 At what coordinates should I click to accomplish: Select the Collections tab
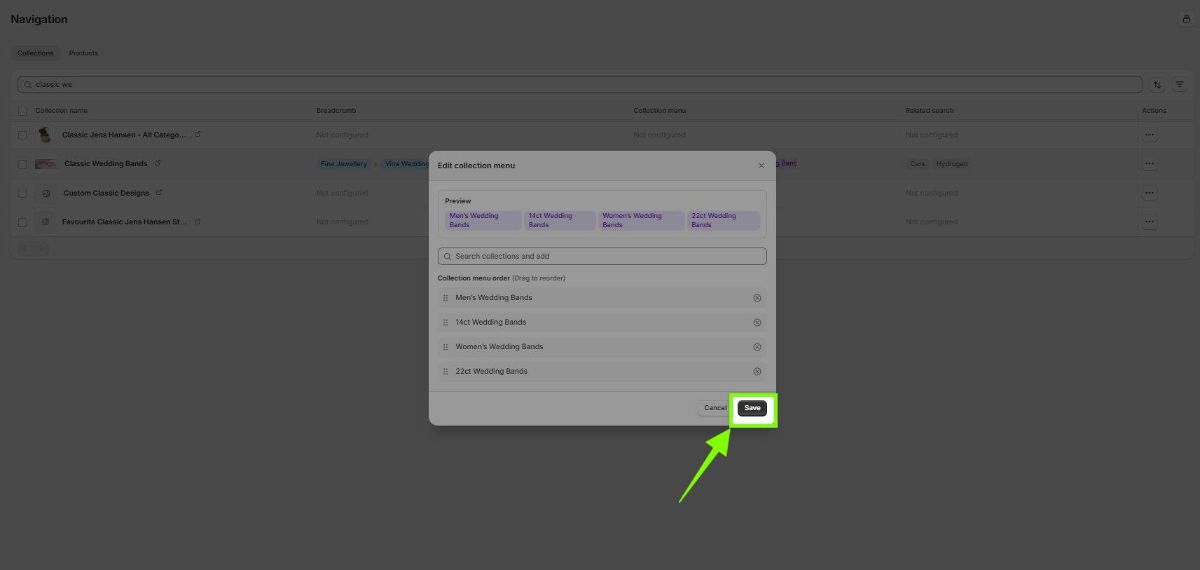tap(36, 53)
